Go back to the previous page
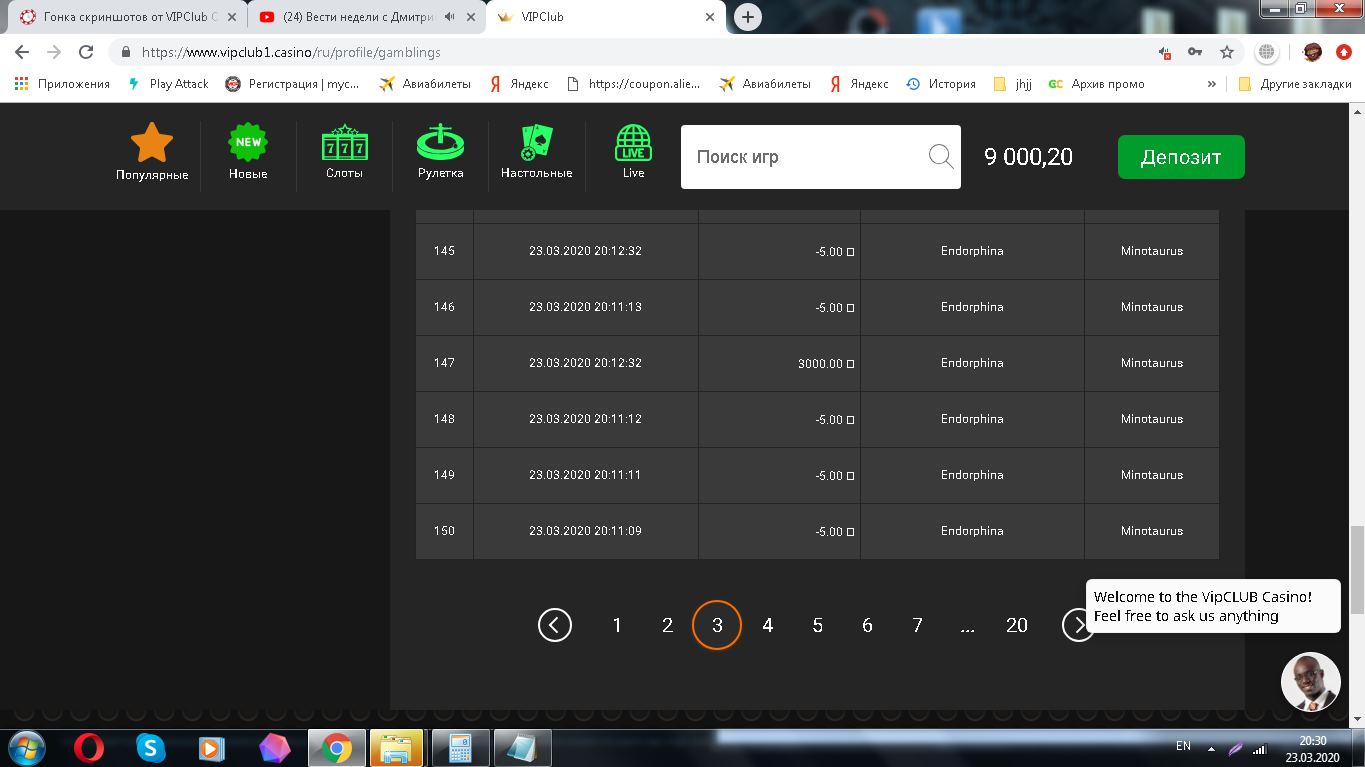 coord(22,52)
